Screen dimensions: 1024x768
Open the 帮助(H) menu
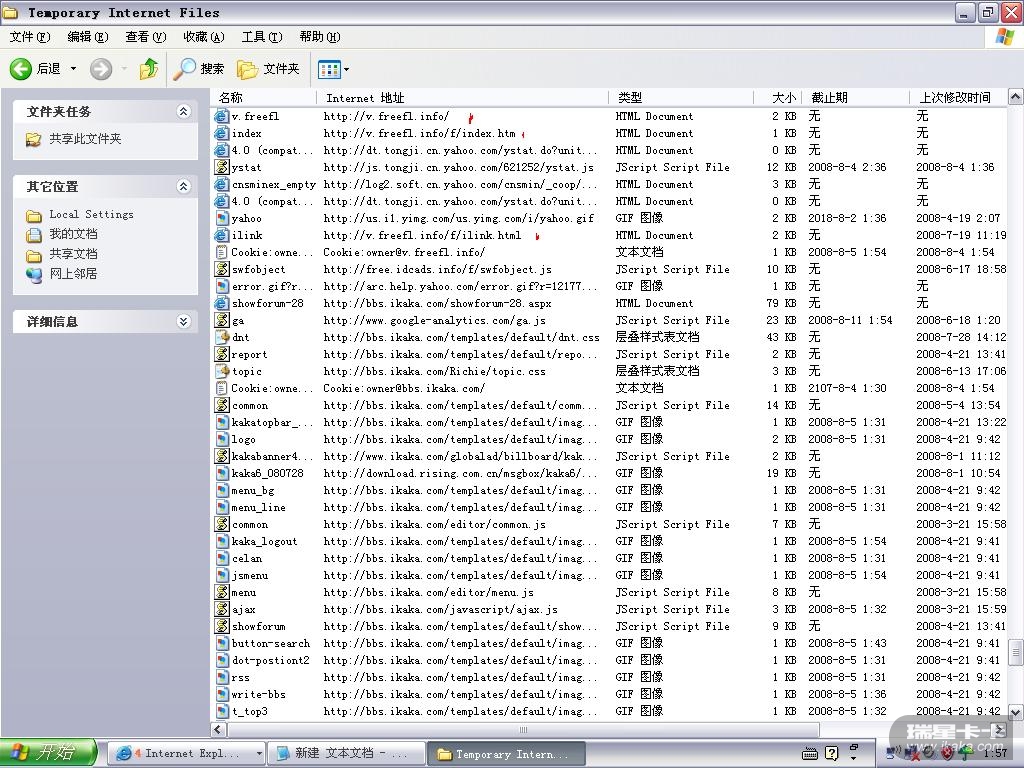320,37
